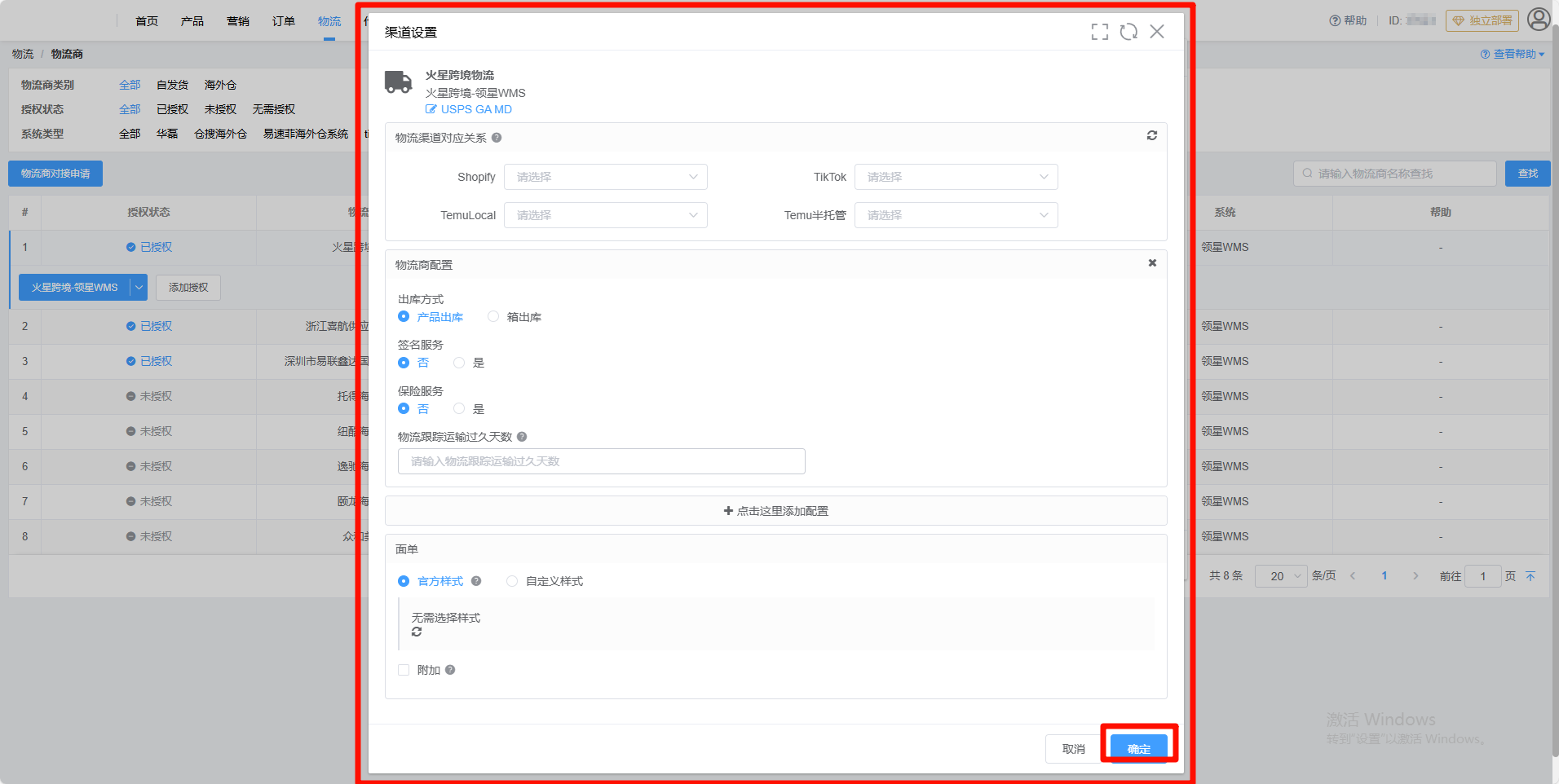The height and width of the screenshot is (784, 1559).
Task: Click help icon beside 官方样式
Action: click(476, 581)
